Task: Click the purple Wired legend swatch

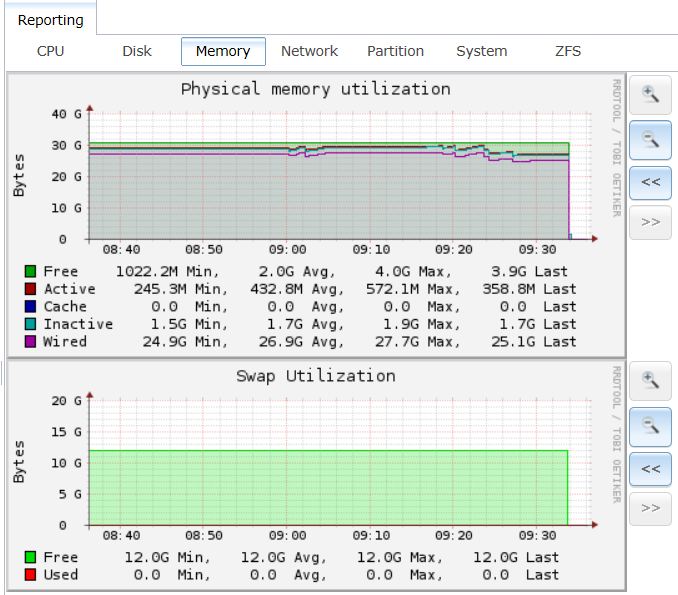Action: (x=30, y=342)
